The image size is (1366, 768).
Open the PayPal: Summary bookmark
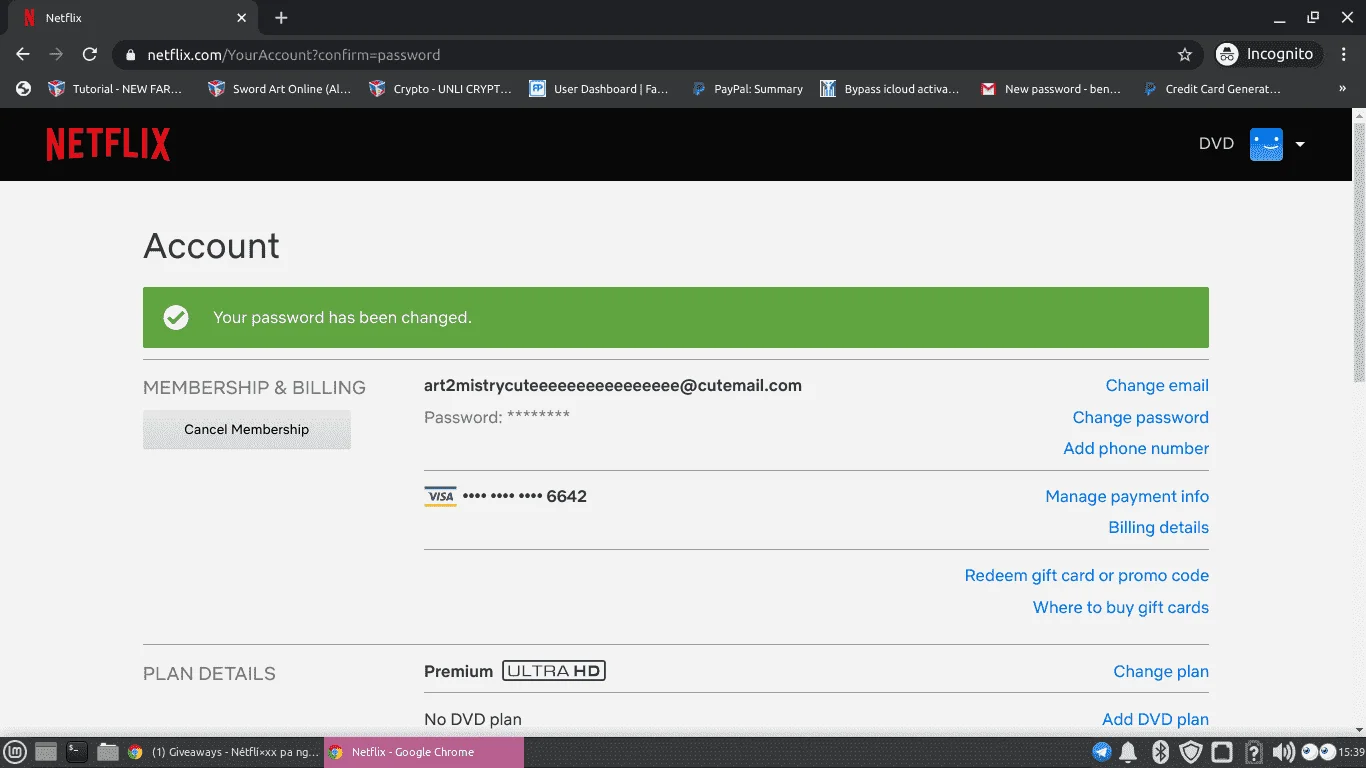pyautogui.click(x=747, y=89)
